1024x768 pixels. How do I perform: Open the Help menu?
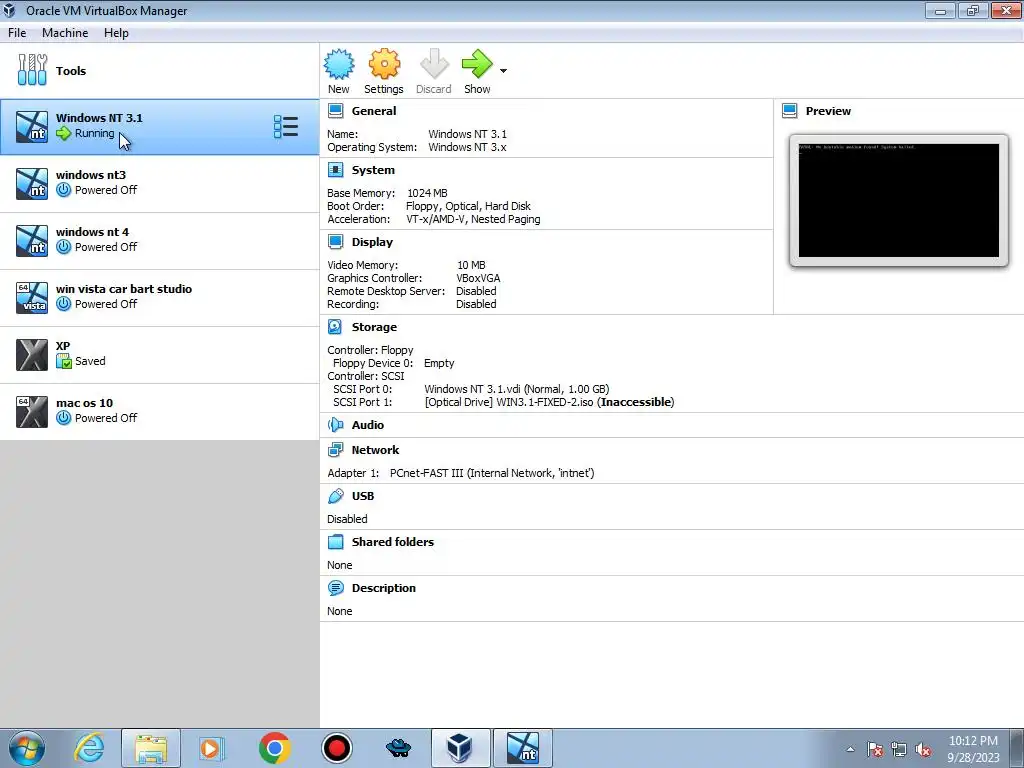click(x=116, y=33)
